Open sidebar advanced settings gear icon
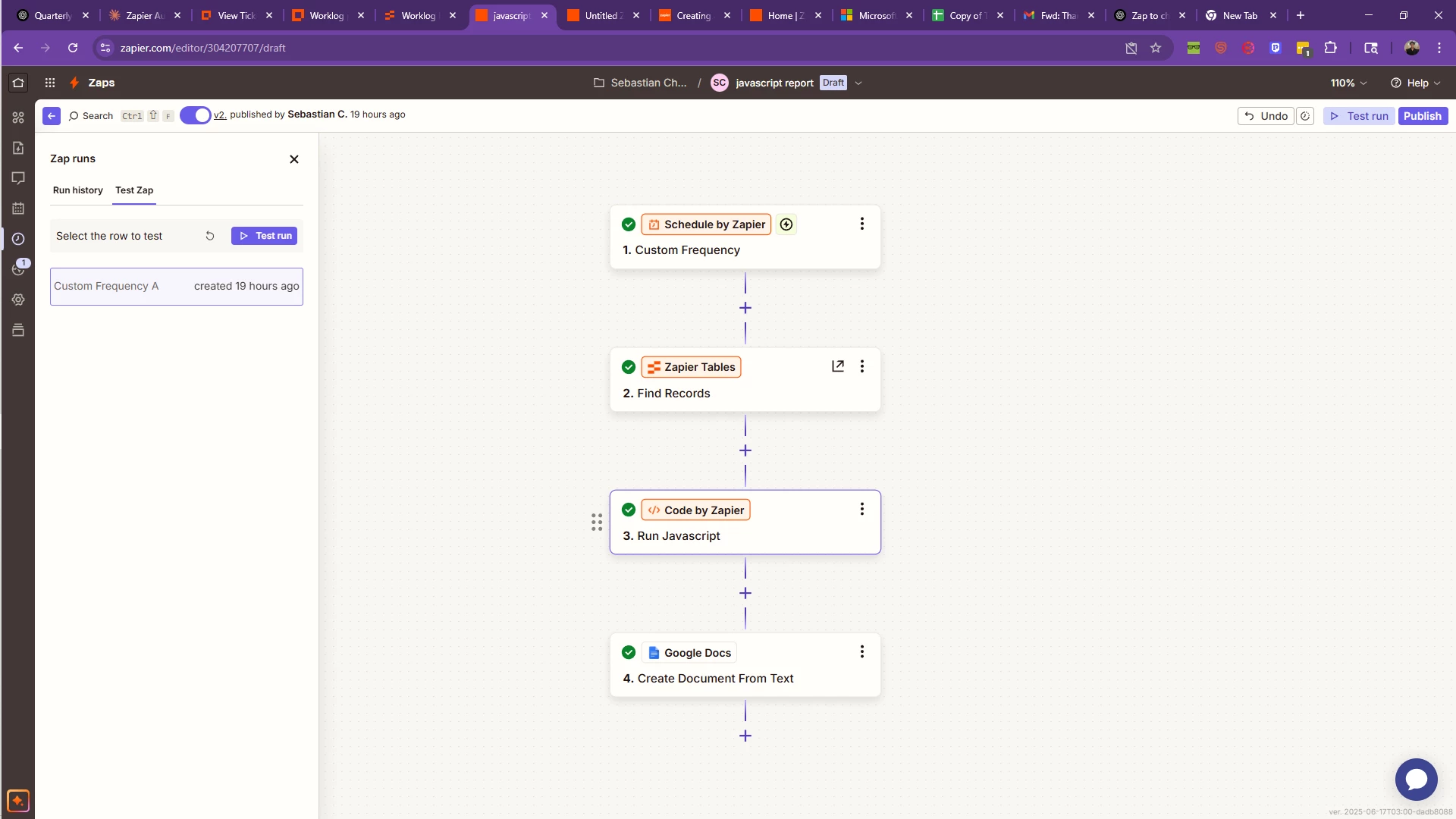The width and height of the screenshot is (1456, 819). pyautogui.click(x=18, y=300)
